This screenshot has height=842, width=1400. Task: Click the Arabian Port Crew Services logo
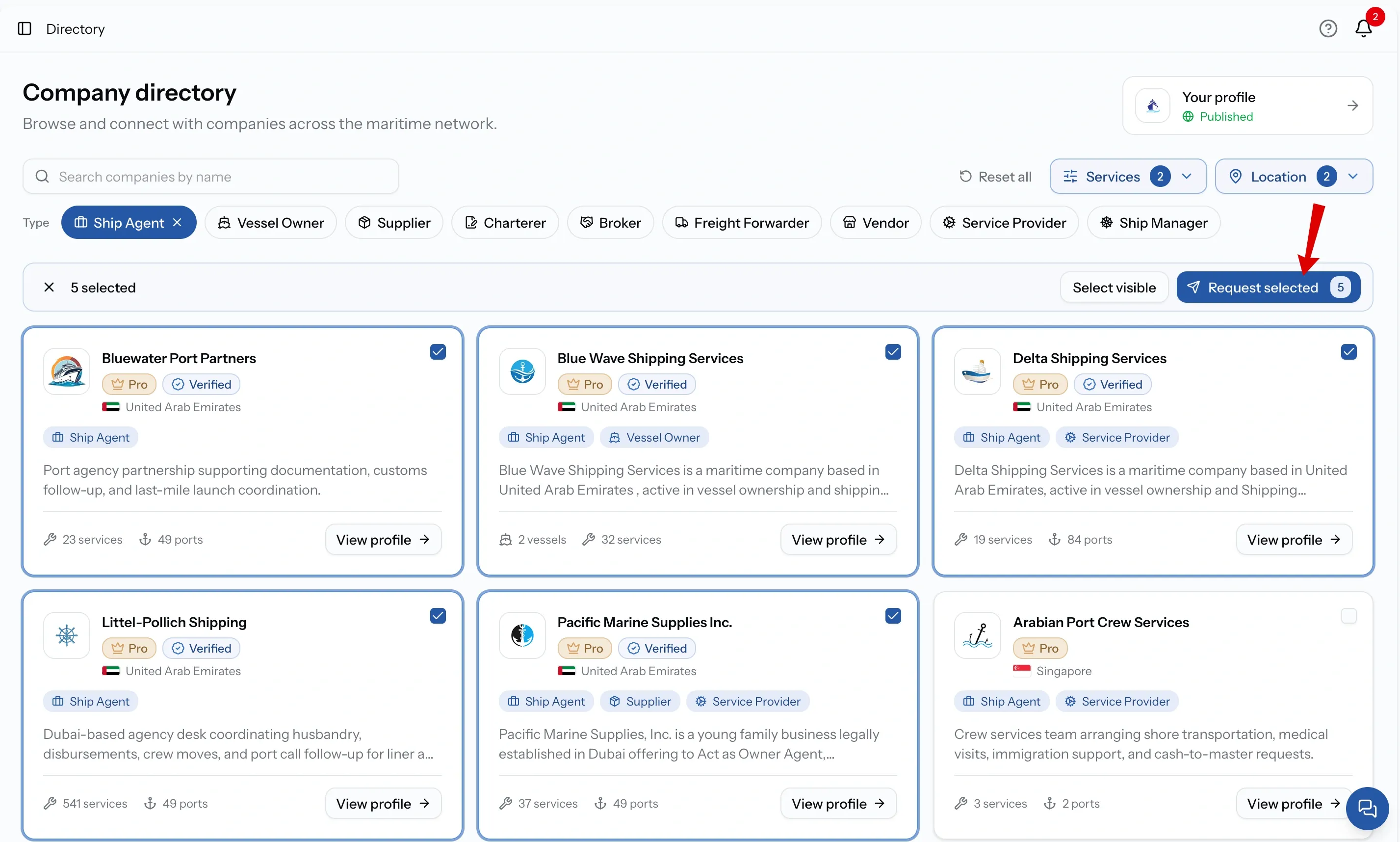point(977,635)
